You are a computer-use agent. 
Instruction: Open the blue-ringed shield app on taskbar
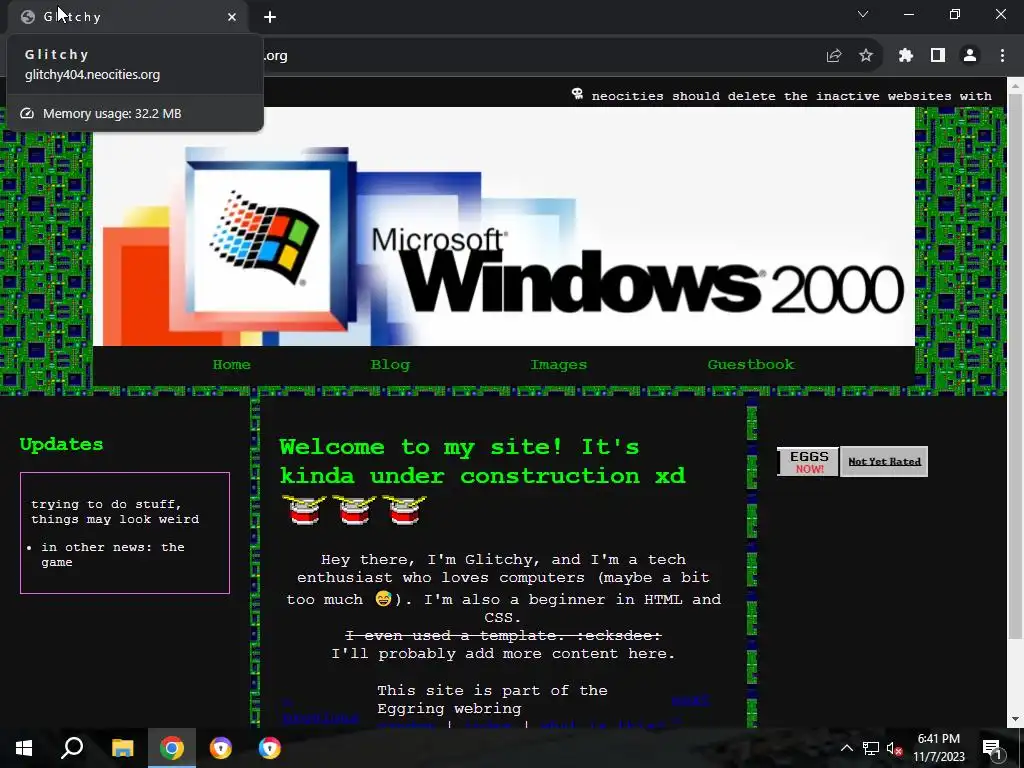click(x=270, y=748)
